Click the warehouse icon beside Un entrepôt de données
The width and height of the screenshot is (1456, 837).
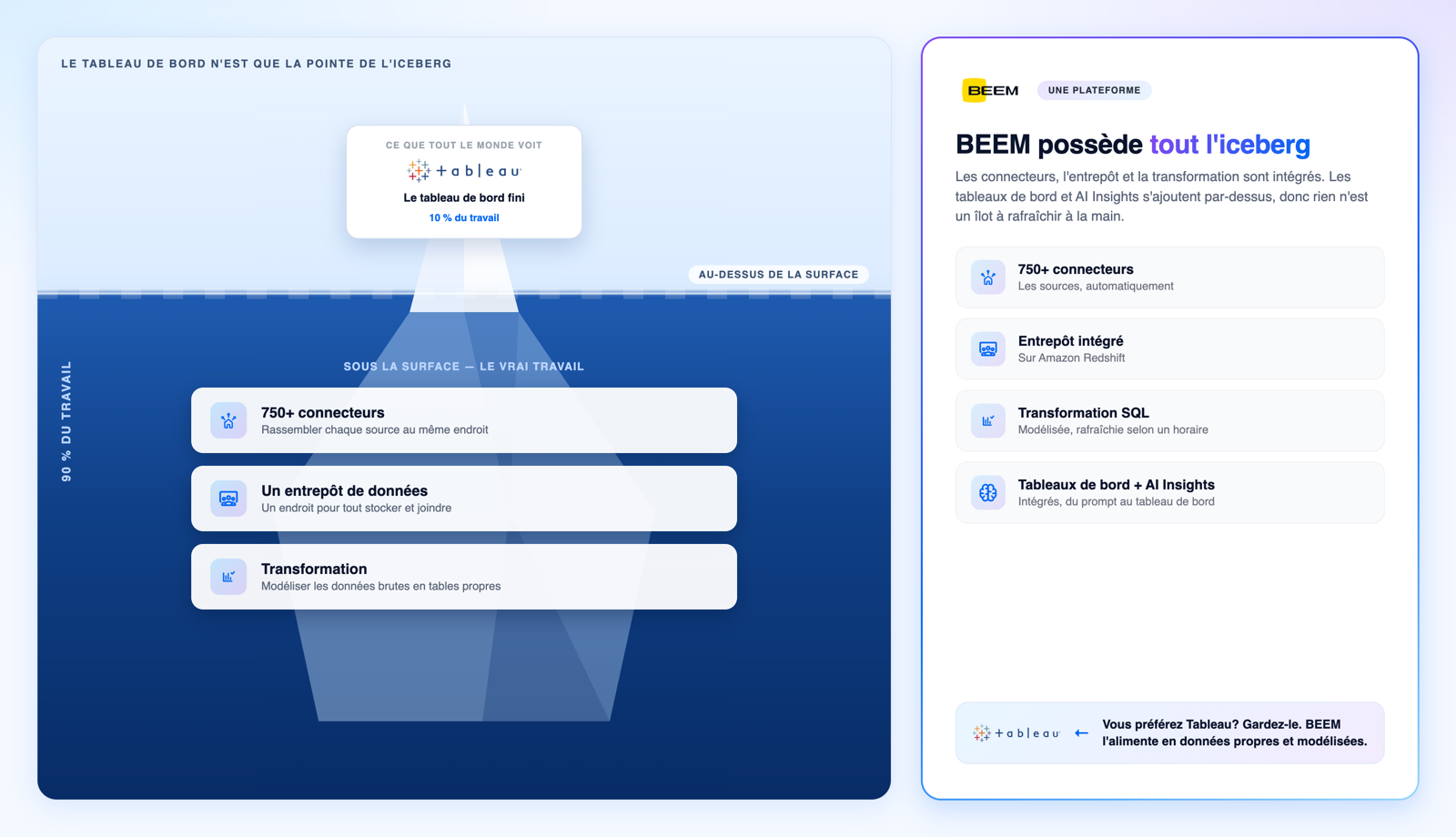pos(228,499)
